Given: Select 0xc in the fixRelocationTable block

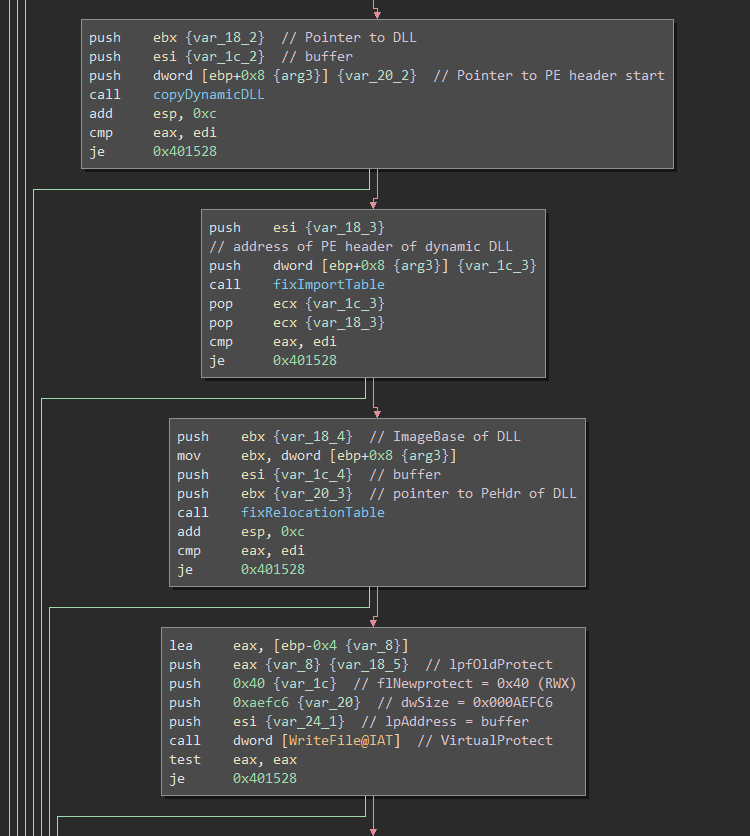Looking at the screenshot, I should click(293, 532).
